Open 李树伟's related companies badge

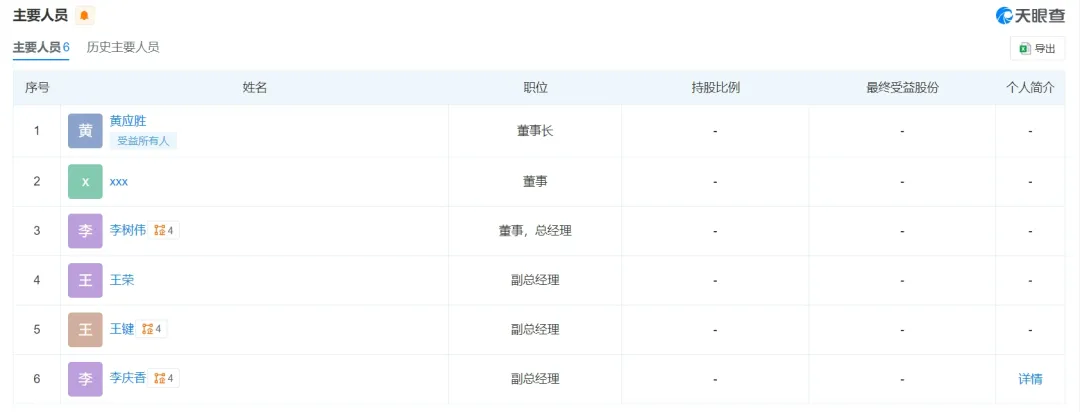click(165, 231)
